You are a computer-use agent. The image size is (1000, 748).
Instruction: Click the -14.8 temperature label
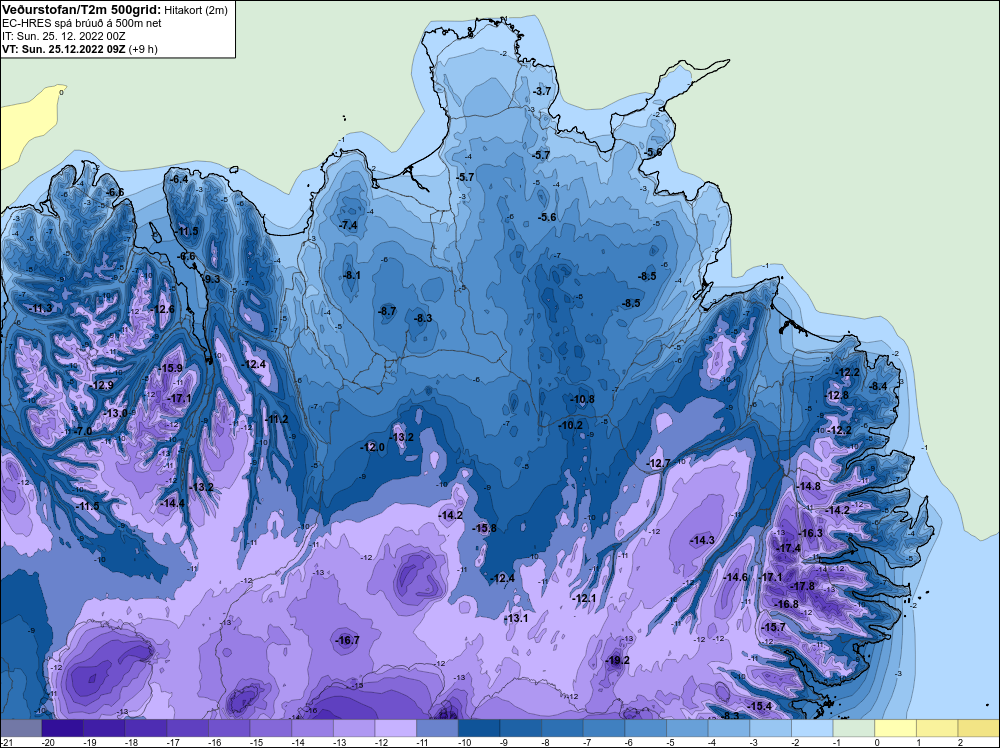(809, 486)
